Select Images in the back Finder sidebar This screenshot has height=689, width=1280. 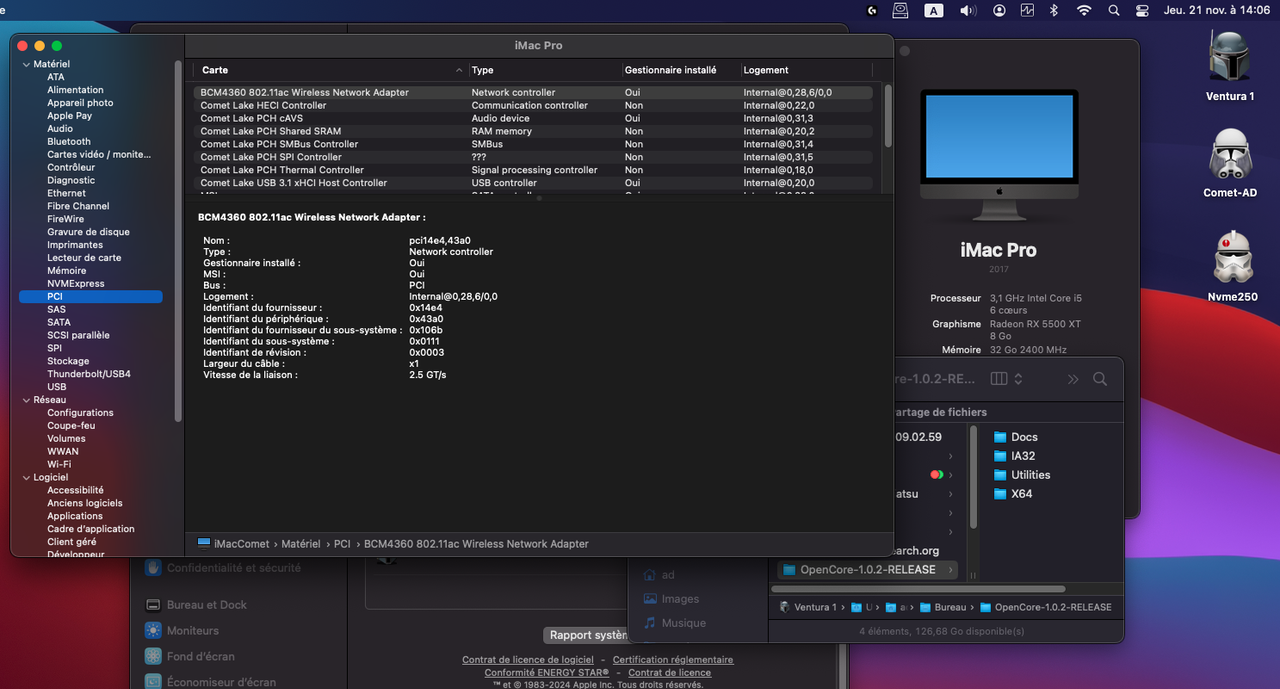click(x=670, y=599)
